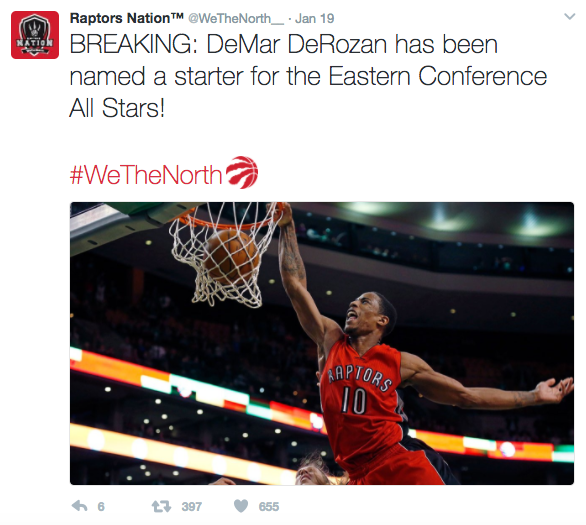Click the trademark symbol beside Raptors Nation
Image resolution: width=586 pixels, height=525 pixels.
tap(178, 16)
